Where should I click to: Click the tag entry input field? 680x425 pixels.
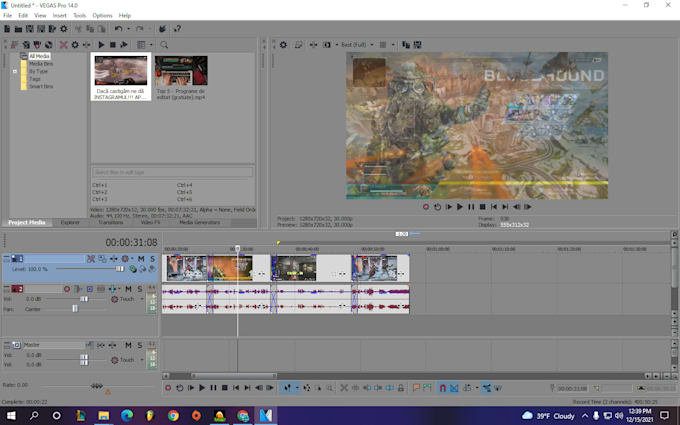173,172
